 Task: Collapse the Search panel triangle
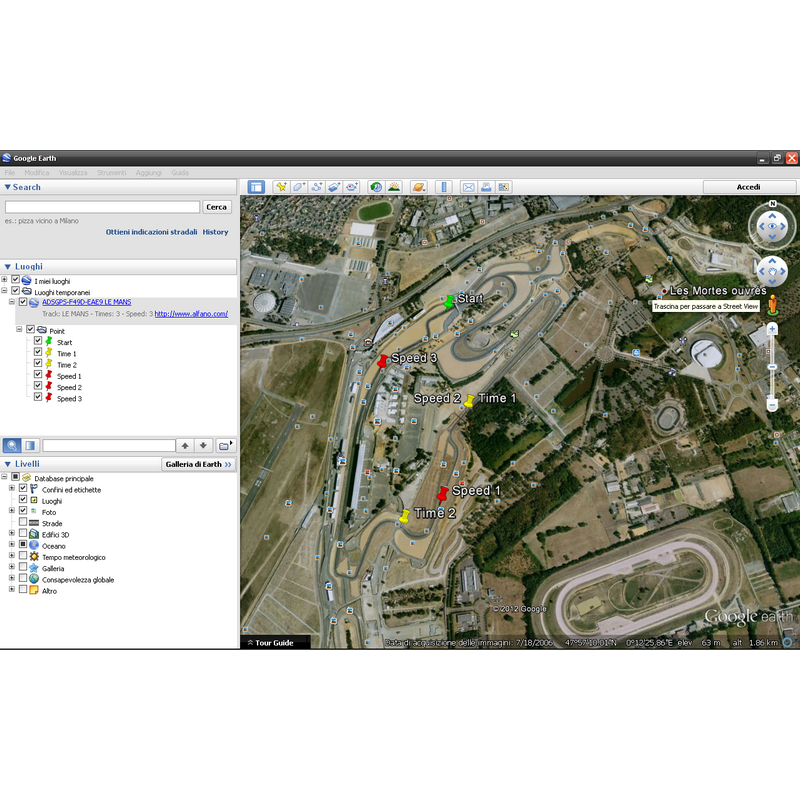(7, 187)
